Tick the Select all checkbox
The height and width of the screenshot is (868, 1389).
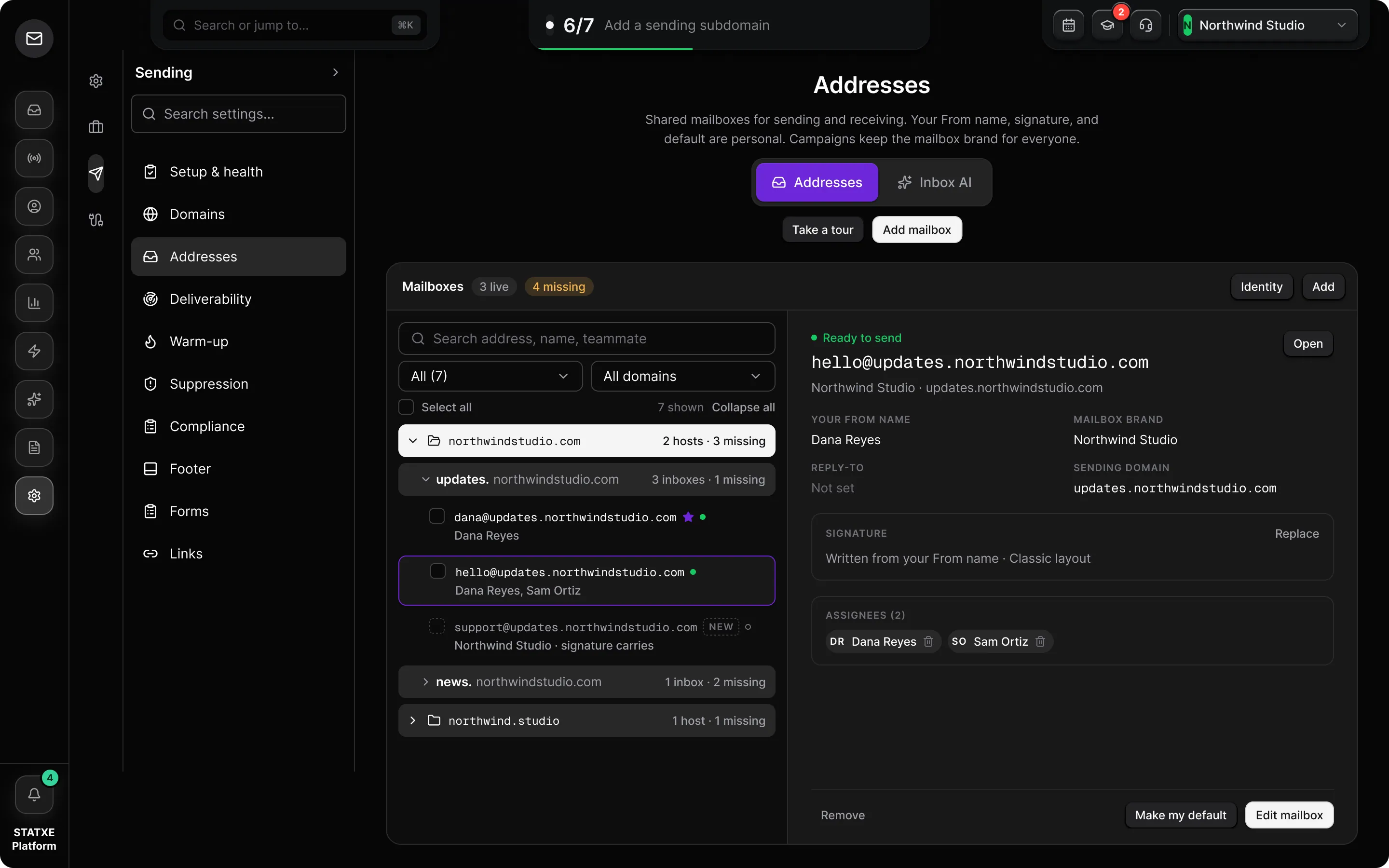click(407, 407)
